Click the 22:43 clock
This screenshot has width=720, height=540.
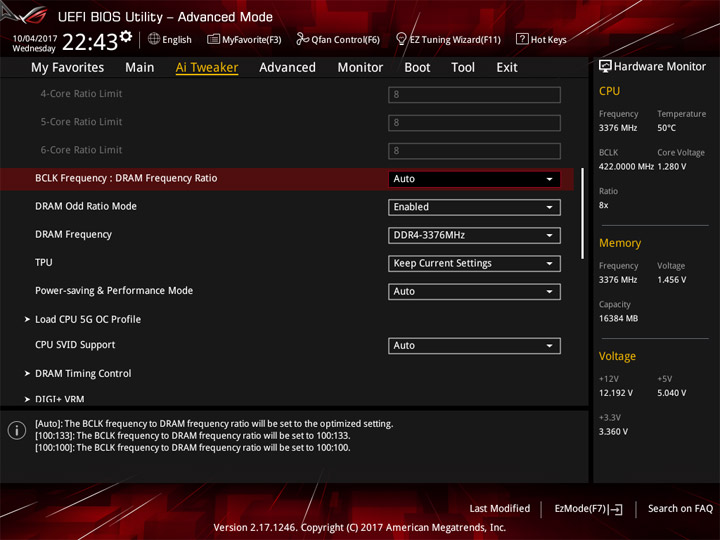pyautogui.click(x=90, y=42)
